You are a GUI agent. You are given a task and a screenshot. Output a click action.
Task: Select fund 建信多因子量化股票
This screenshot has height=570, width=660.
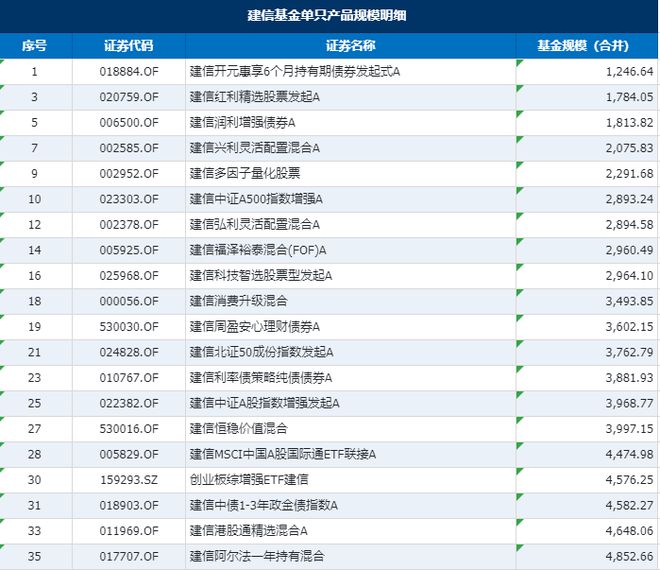(x=245, y=173)
